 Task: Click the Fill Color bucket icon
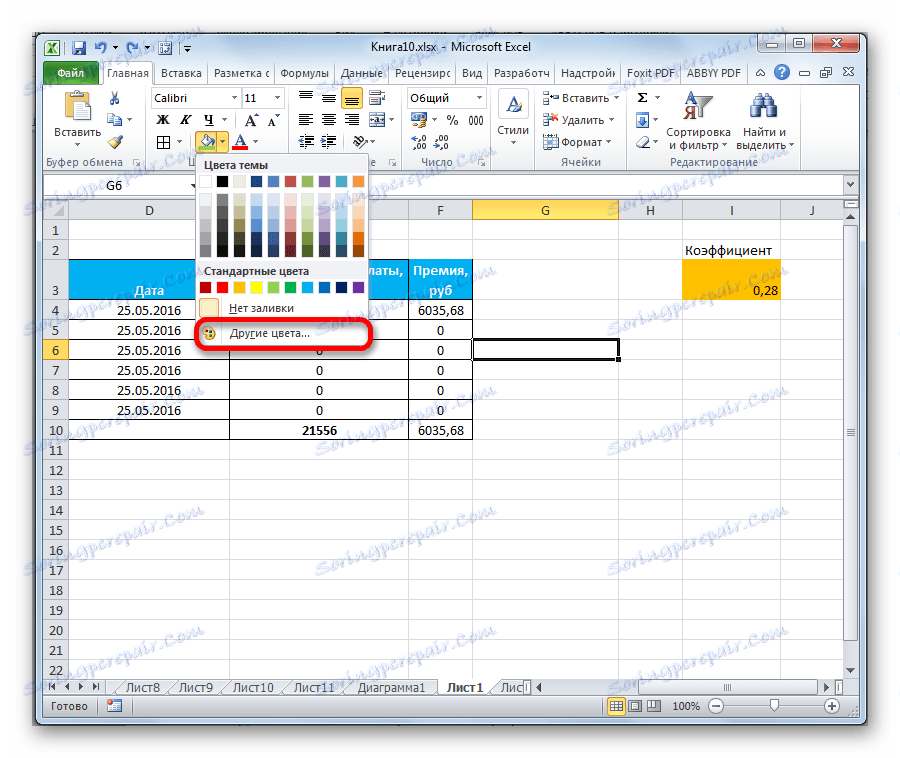(206, 141)
